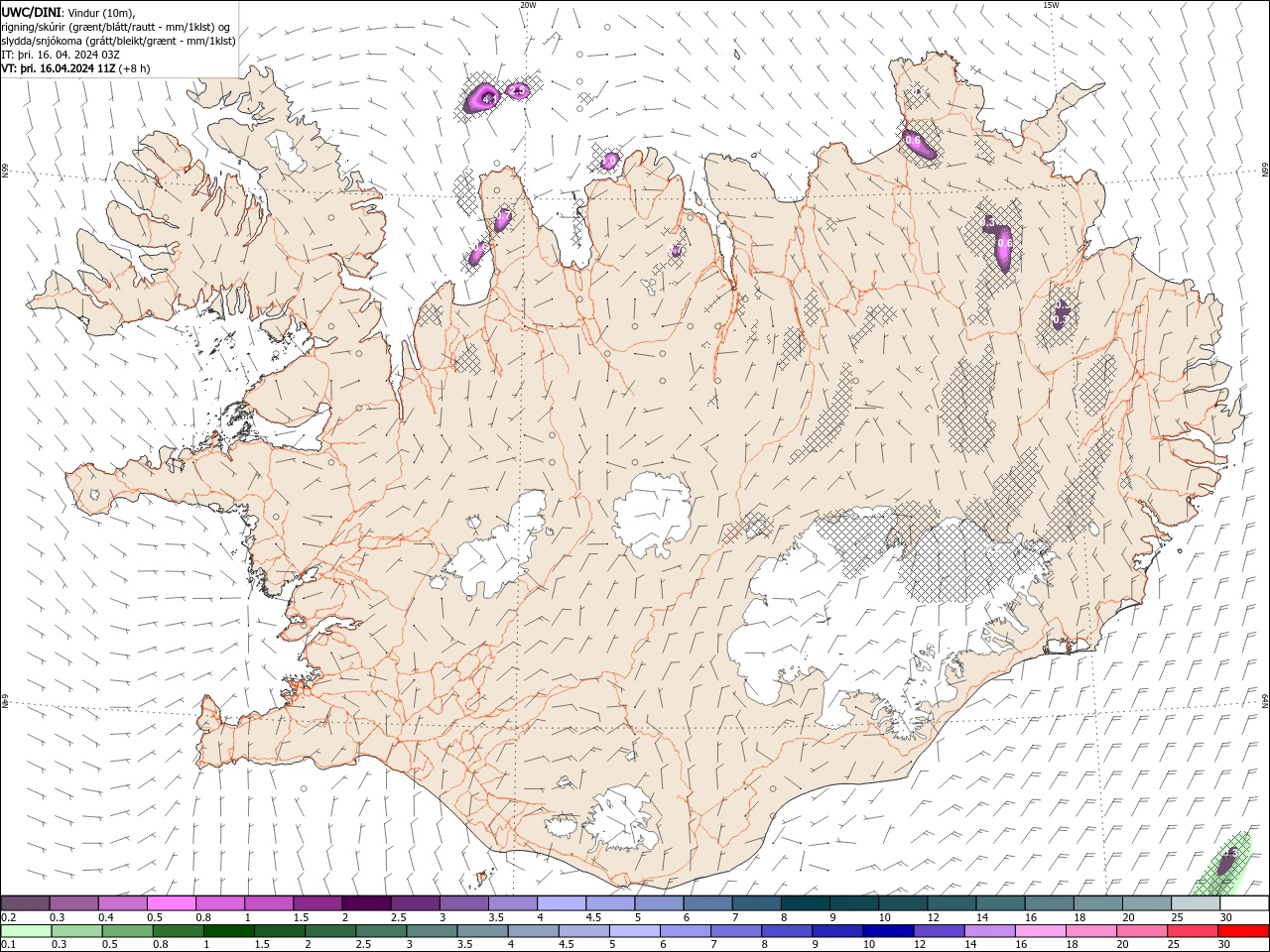1270x952 pixels.
Task: Click the dark teal snow swatch labeled 8
Action: point(806,903)
